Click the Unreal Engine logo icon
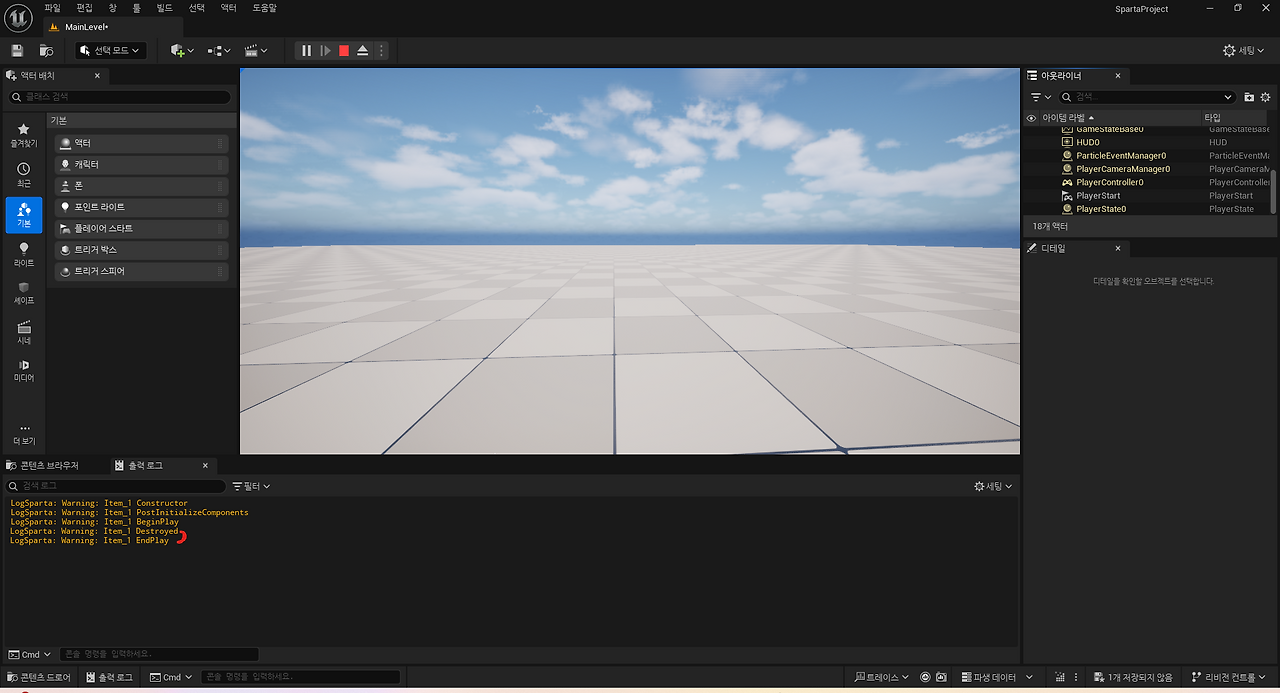The image size is (1280, 693). click(x=18, y=18)
